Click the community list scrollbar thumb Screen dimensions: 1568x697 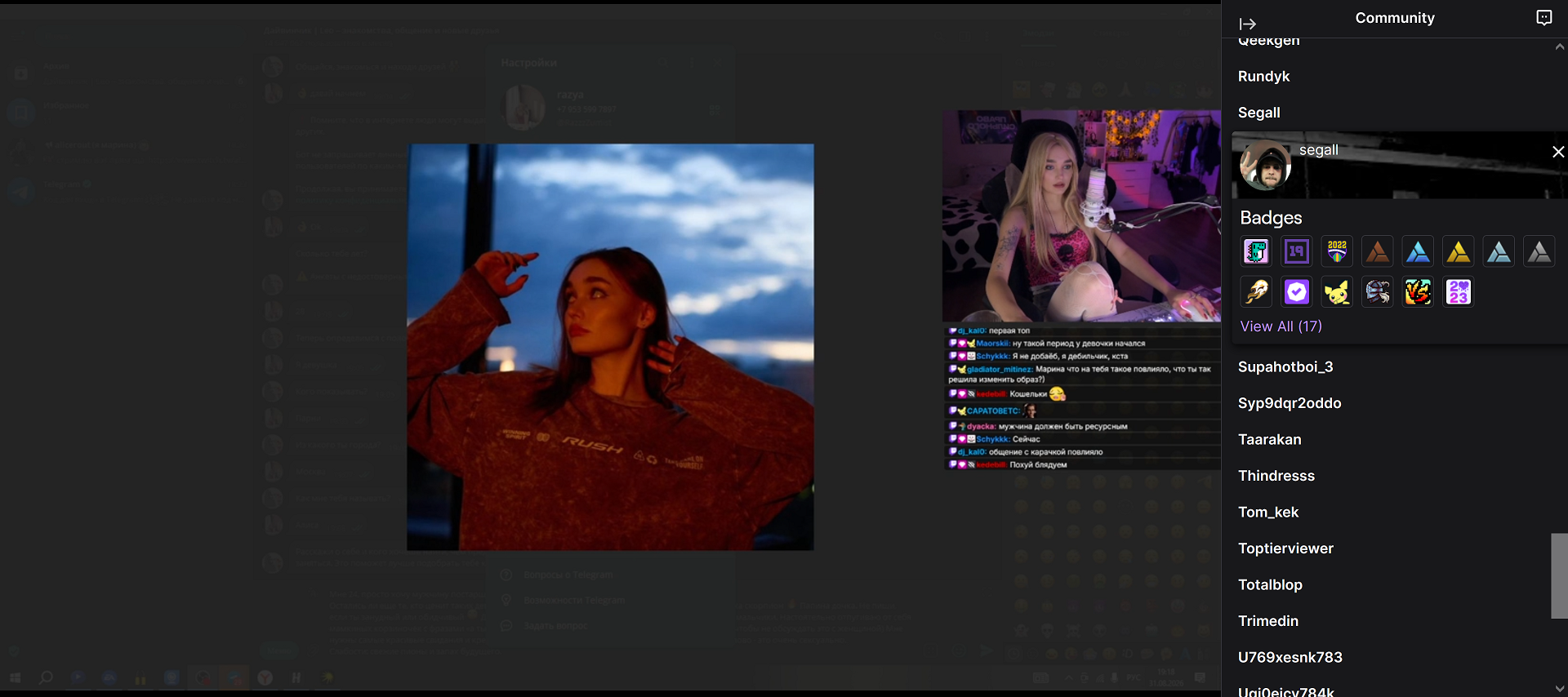pos(1559,576)
